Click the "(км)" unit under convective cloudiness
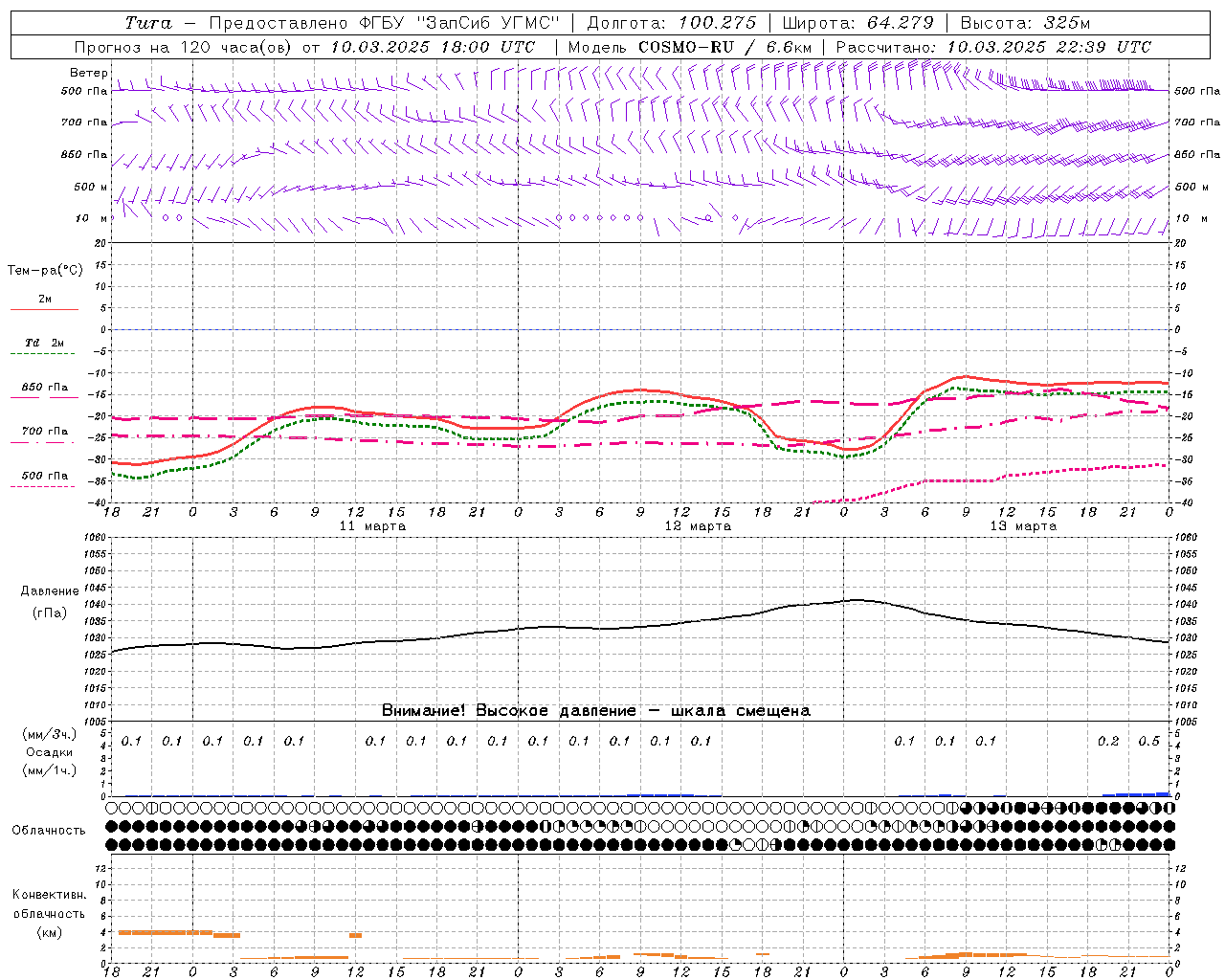 49,932
